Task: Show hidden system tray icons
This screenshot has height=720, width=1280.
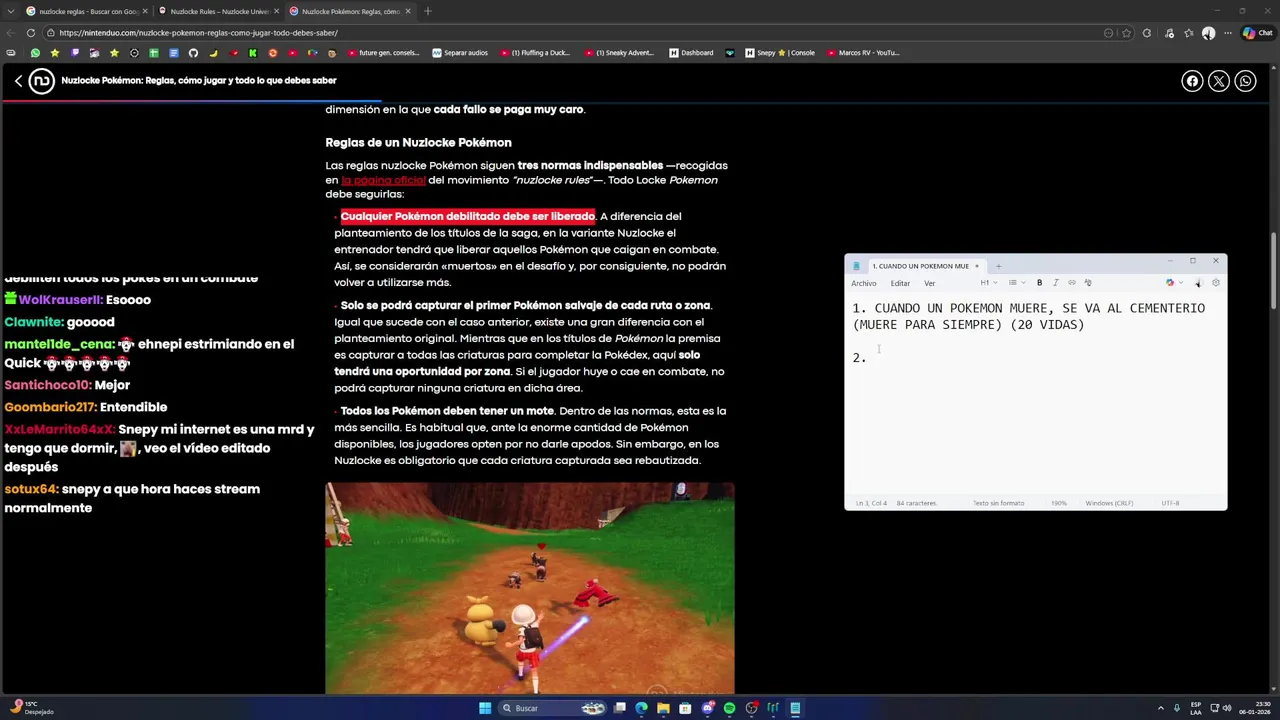Action: tap(1161, 708)
